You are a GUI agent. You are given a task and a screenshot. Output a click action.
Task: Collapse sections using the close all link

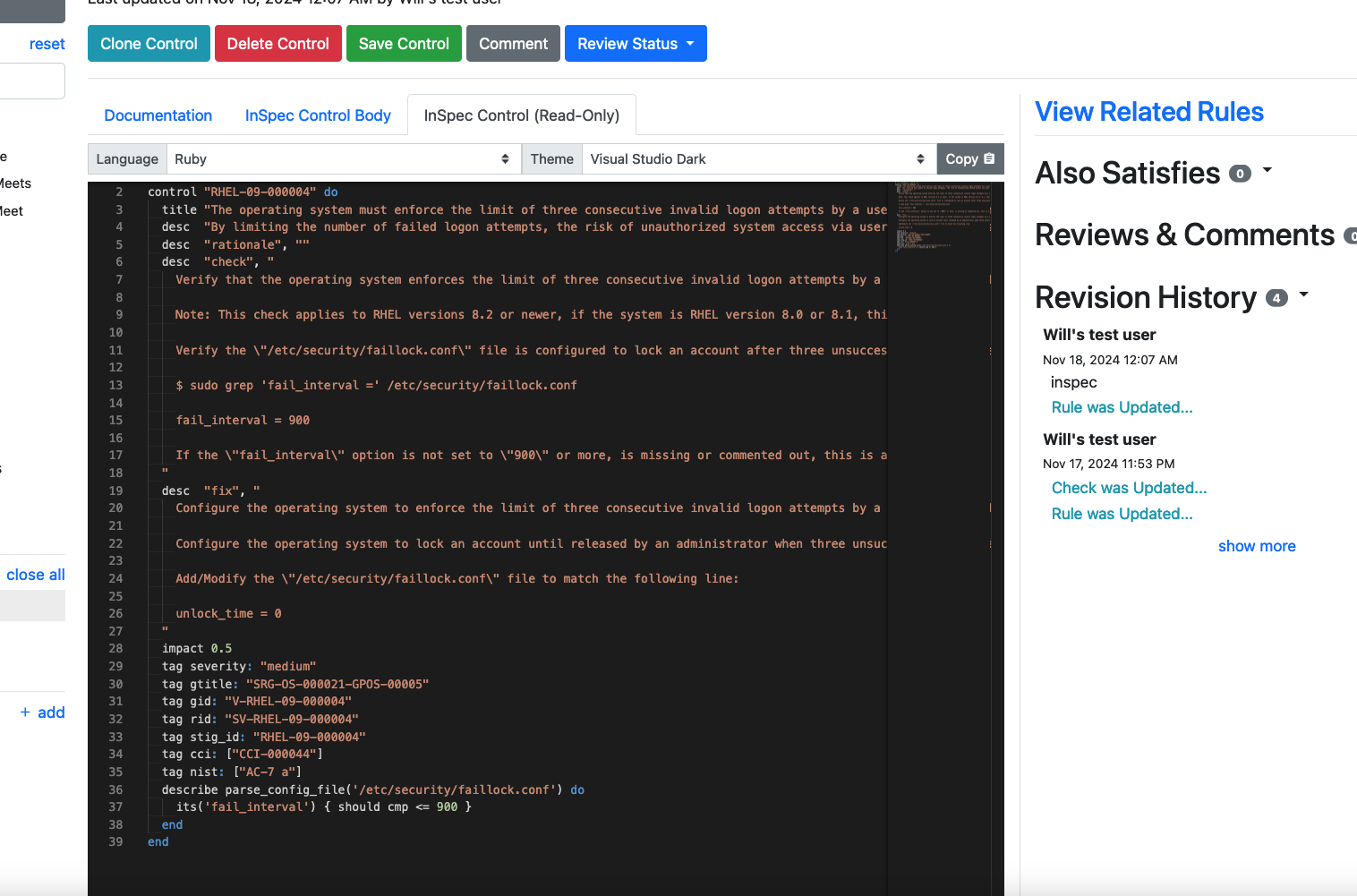[x=35, y=574]
